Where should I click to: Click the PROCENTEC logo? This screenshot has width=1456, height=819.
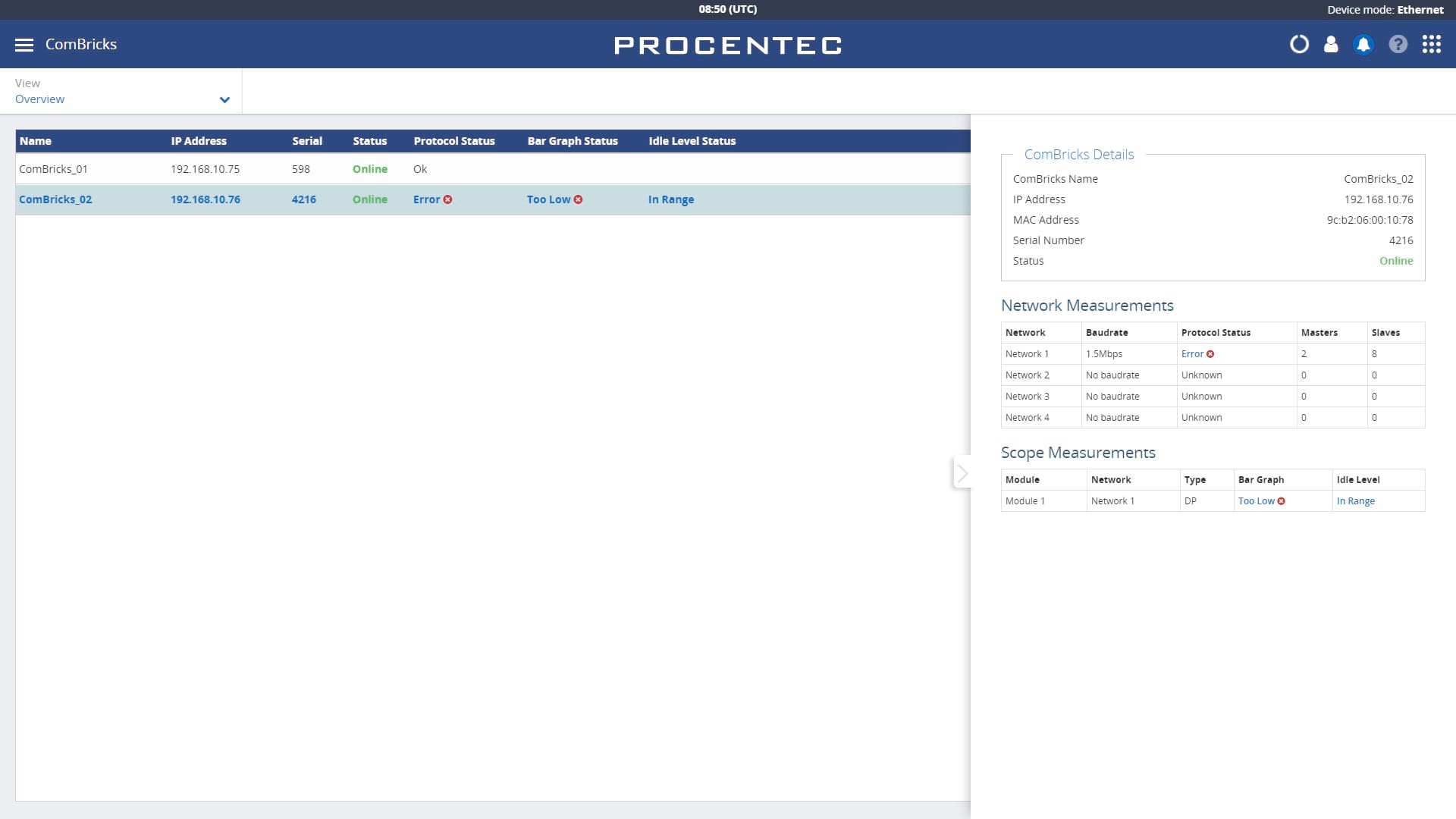click(728, 45)
